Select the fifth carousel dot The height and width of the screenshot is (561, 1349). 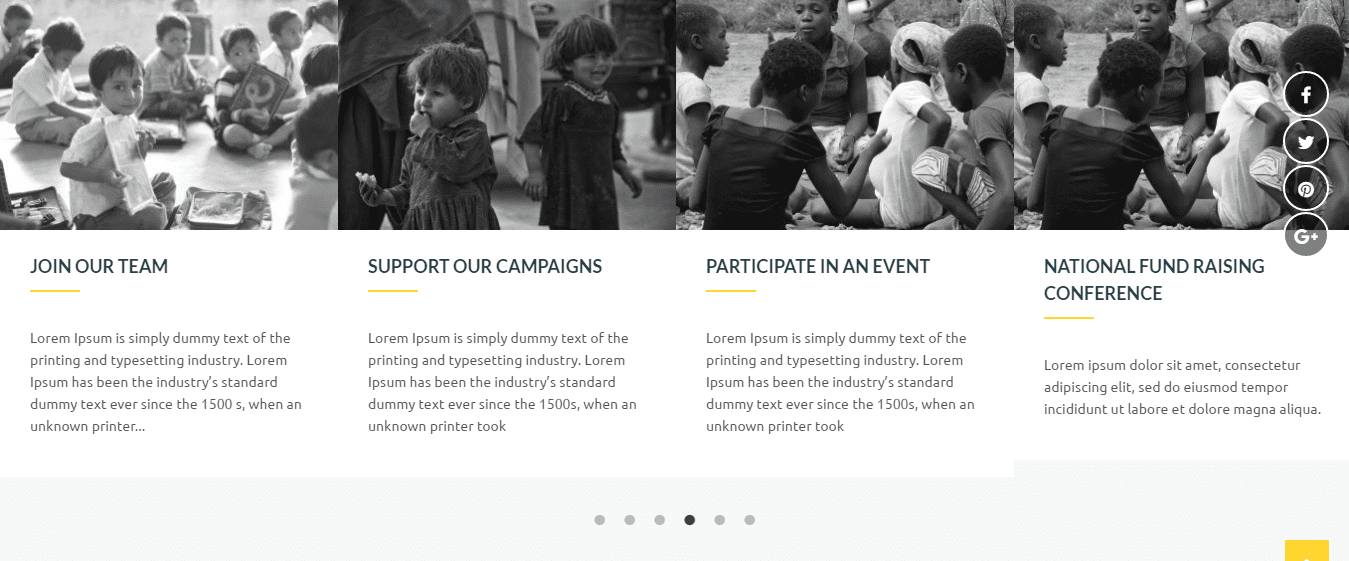720,520
